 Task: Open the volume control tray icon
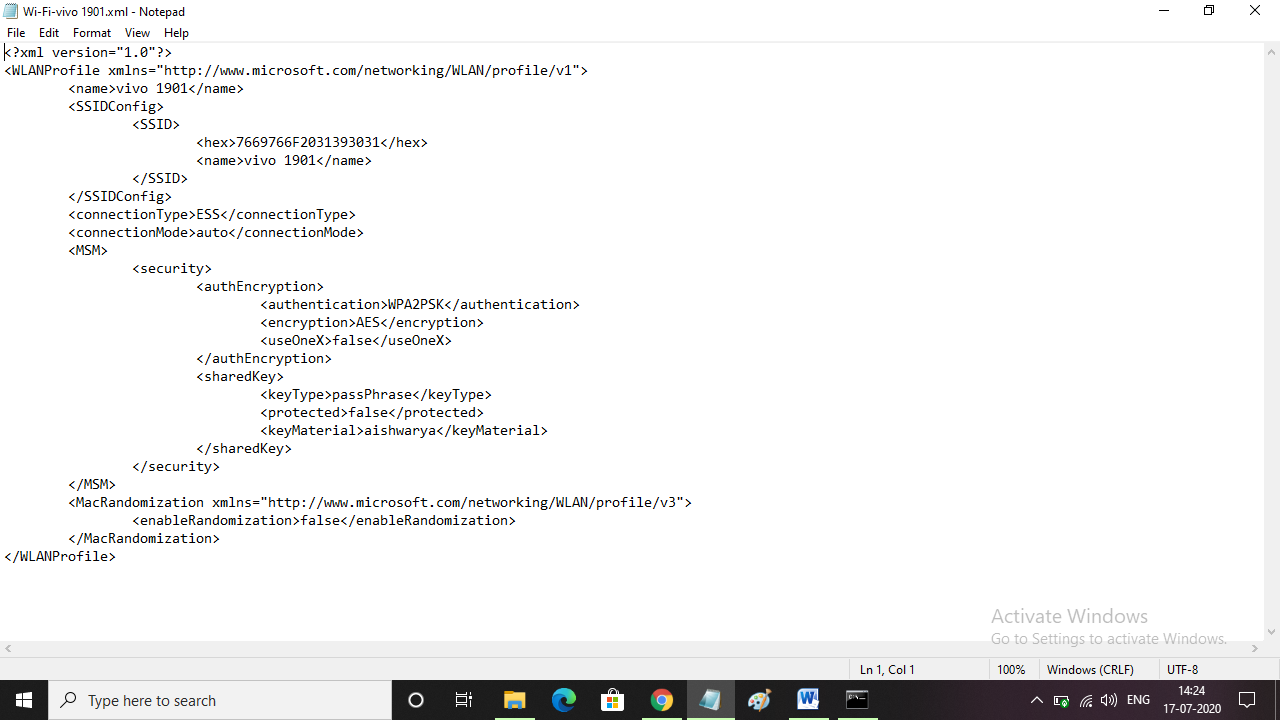[x=1108, y=700]
